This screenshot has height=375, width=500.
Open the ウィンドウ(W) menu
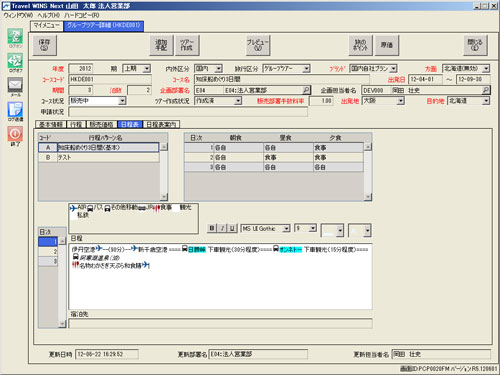coord(18,15)
